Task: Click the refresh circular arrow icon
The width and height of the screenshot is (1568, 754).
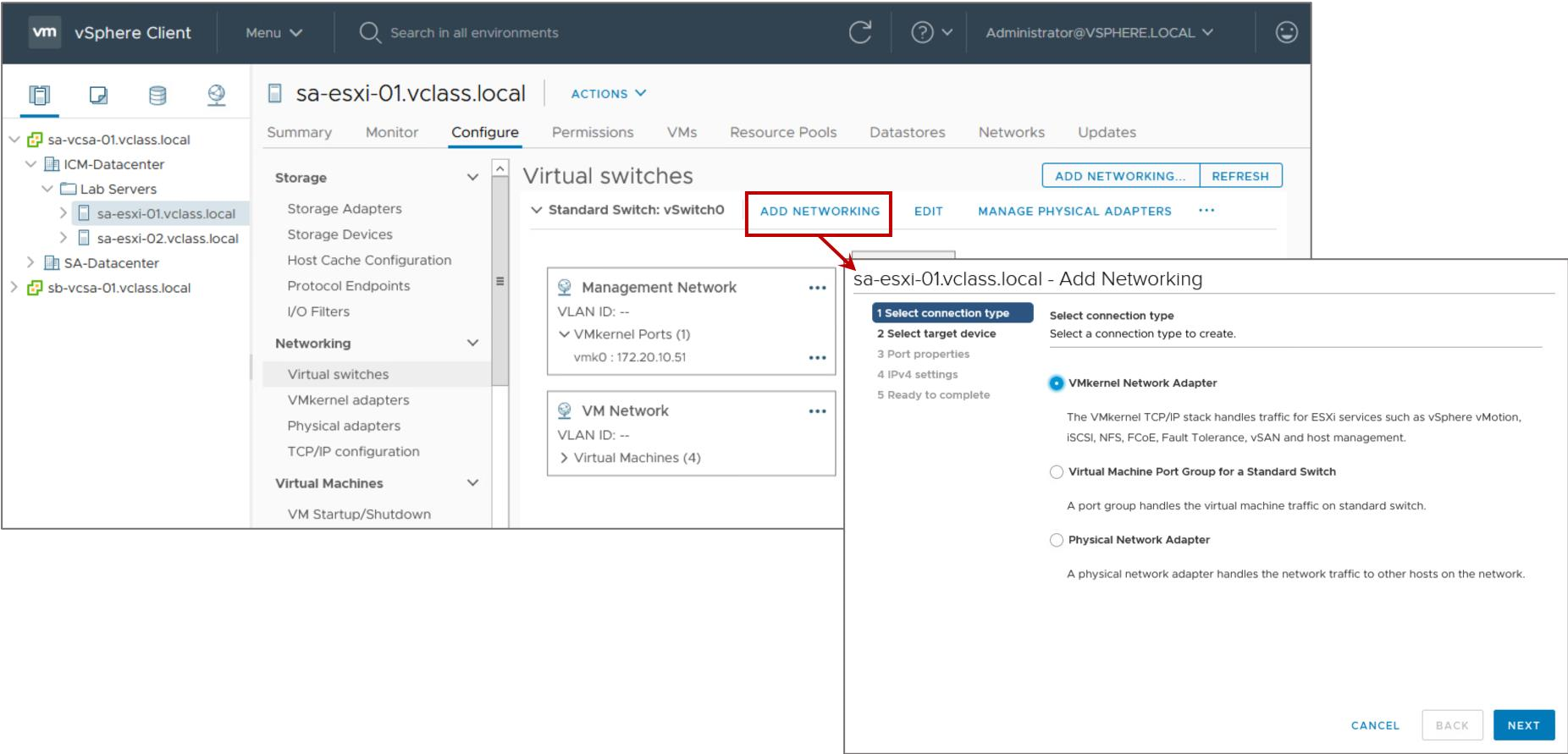Action: (860, 32)
